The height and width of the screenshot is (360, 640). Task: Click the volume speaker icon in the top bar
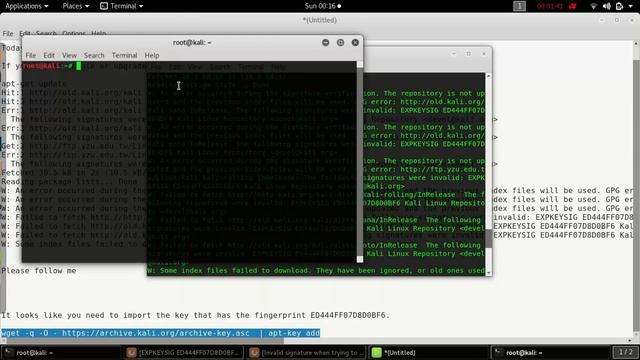[607, 6]
